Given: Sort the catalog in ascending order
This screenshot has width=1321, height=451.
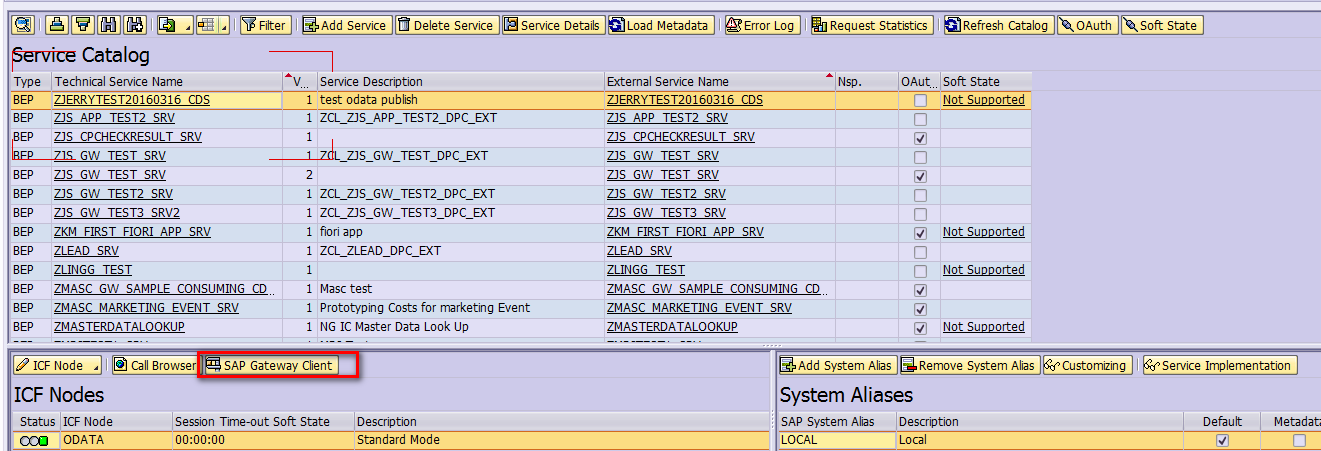Looking at the screenshot, I should point(59,25).
